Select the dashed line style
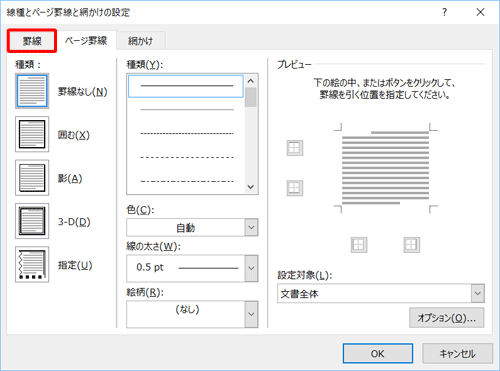Image resolution: width=500 pixels, height=371 pixels. (186, 157)
